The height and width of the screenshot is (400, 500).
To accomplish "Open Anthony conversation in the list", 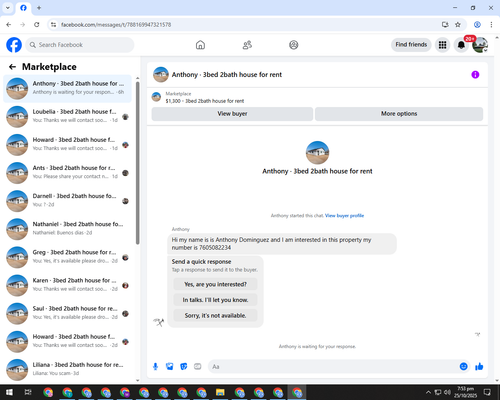I will (x=67, y=89).
